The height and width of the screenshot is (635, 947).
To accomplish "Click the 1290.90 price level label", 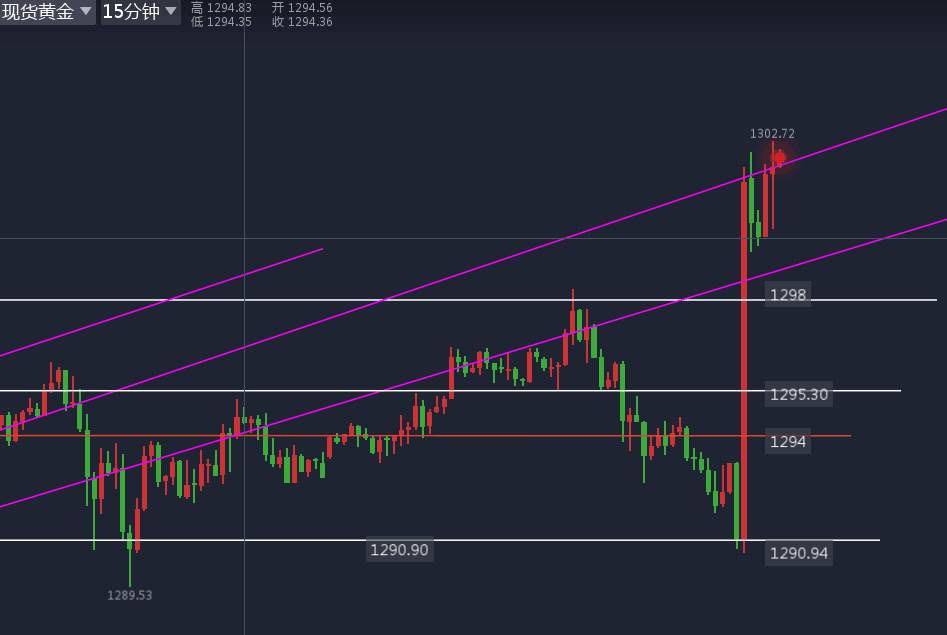I will point(399,550).
